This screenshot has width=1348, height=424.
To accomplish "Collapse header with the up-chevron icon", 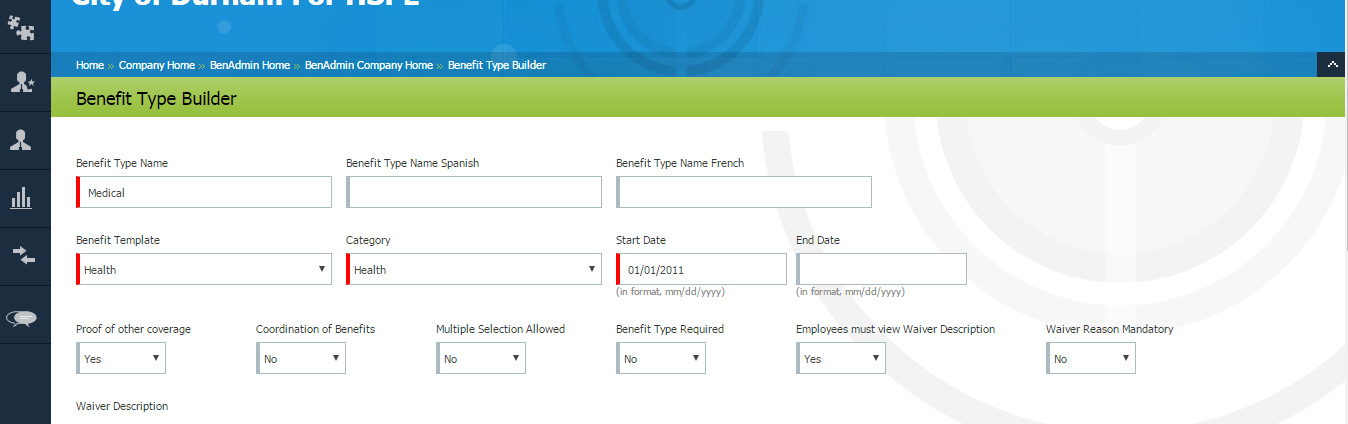I will [1332, 65].
